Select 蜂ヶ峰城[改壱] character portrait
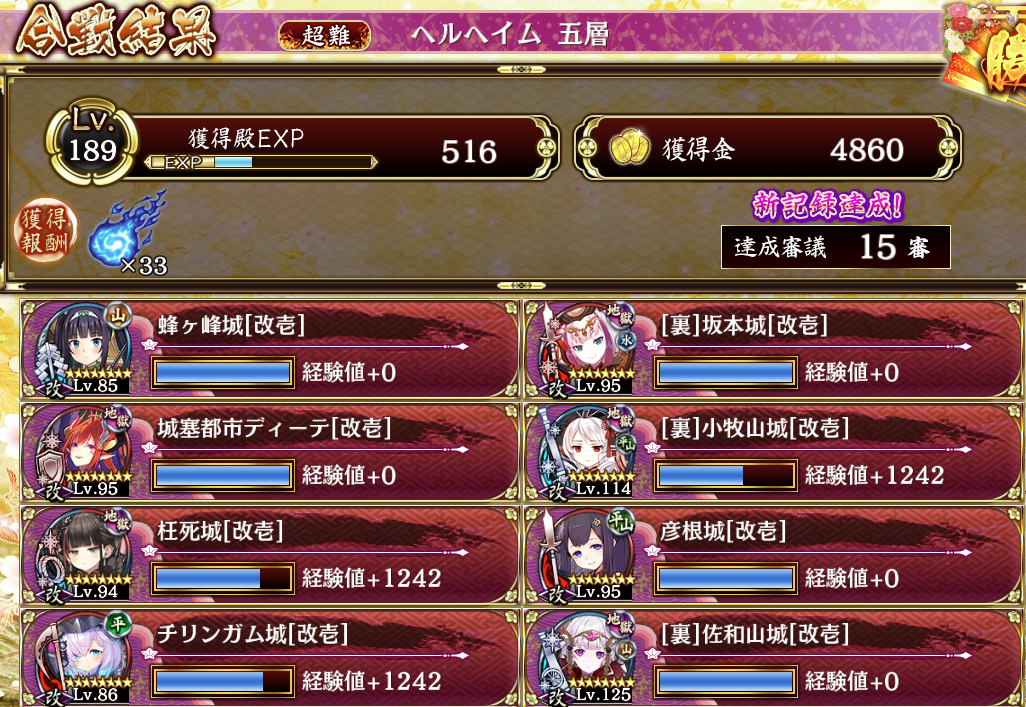The width and height of the screenshot is (1026, 707). [82, 349]
